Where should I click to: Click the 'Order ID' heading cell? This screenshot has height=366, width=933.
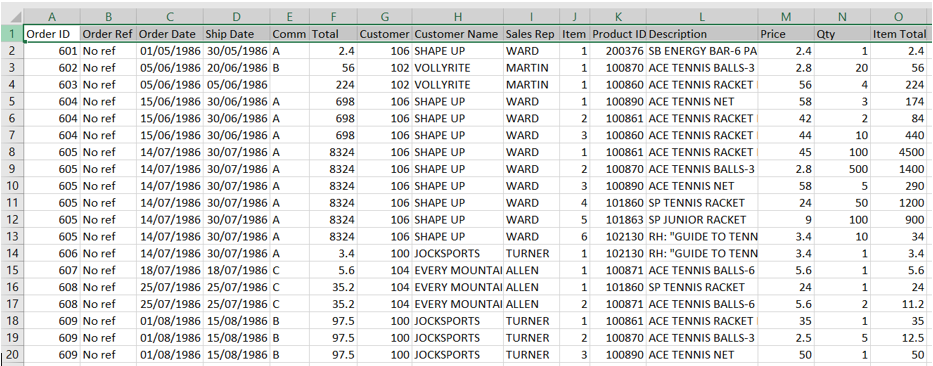[x=52, y=34]
